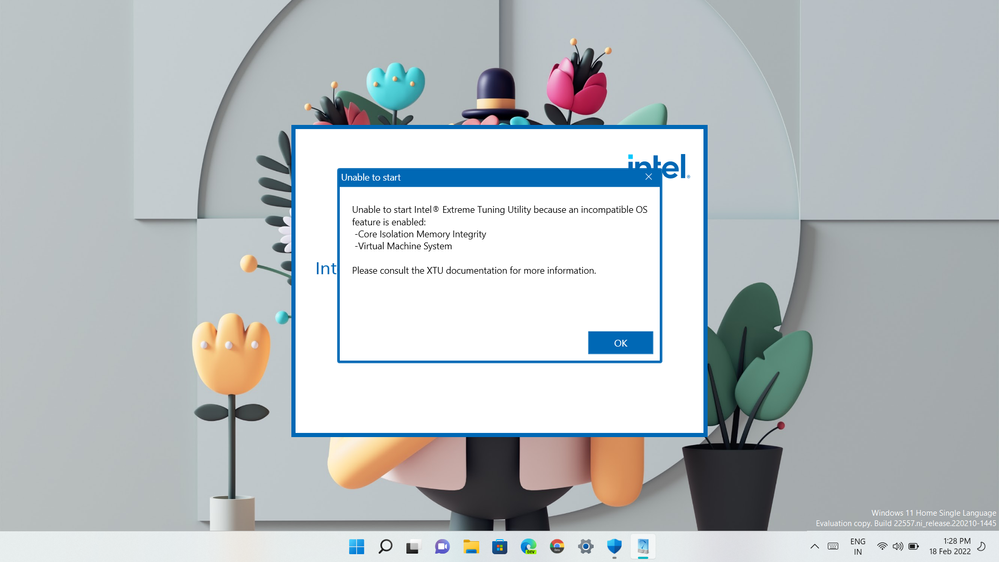Open Task View from taskbar
This screenshot has height=562, width=999.
point(413,547)
